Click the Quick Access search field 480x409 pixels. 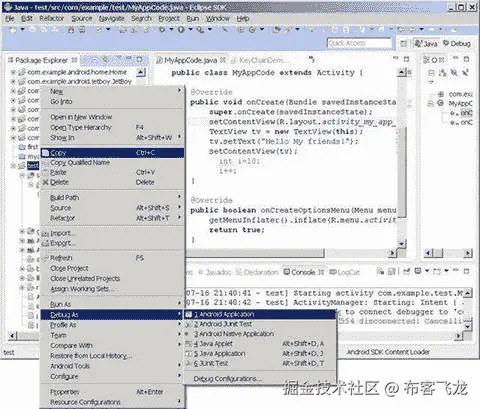coord(359,43)
